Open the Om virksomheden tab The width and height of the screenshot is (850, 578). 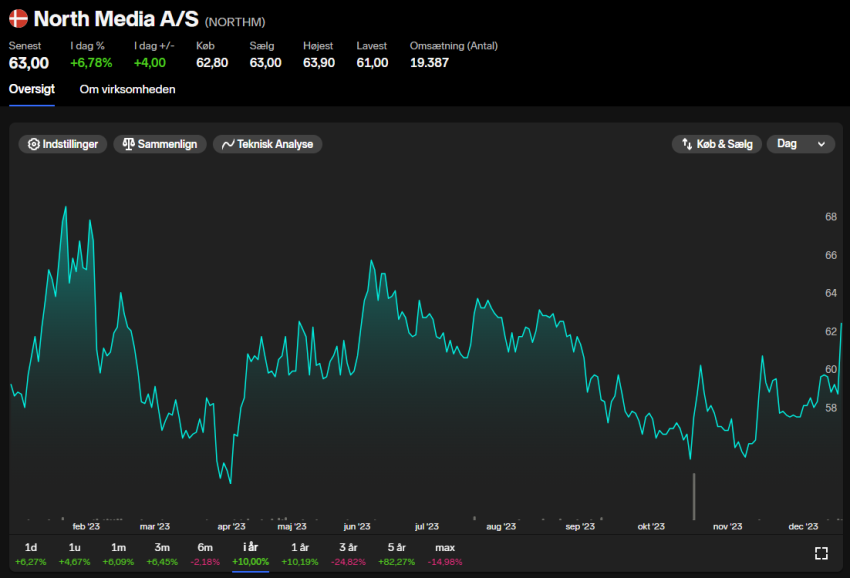127,89
